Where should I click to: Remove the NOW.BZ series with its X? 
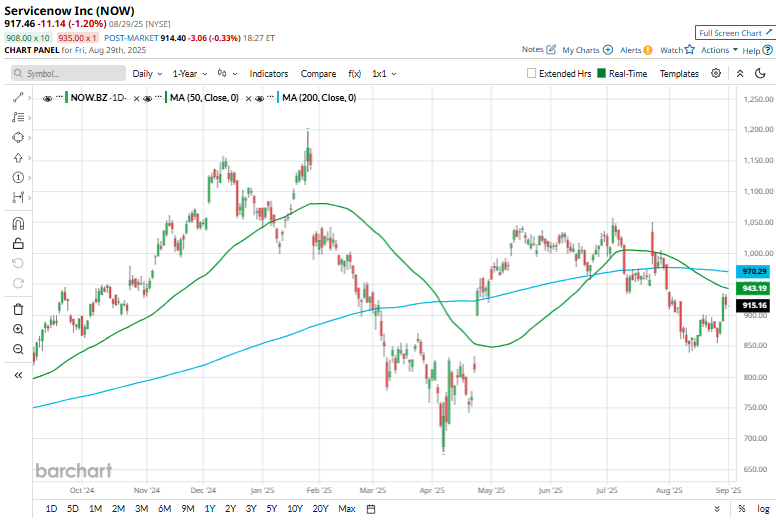(136, 98)
